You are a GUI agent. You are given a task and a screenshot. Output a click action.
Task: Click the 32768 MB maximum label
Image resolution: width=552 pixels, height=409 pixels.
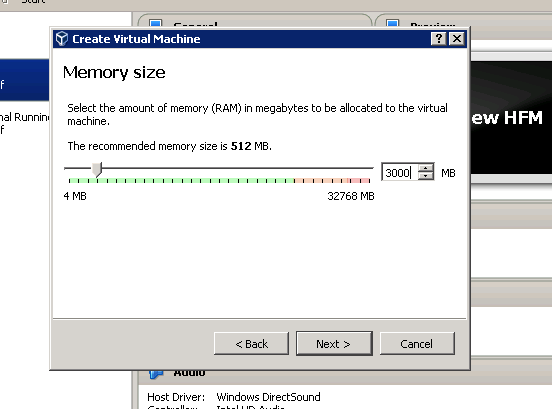351,196
